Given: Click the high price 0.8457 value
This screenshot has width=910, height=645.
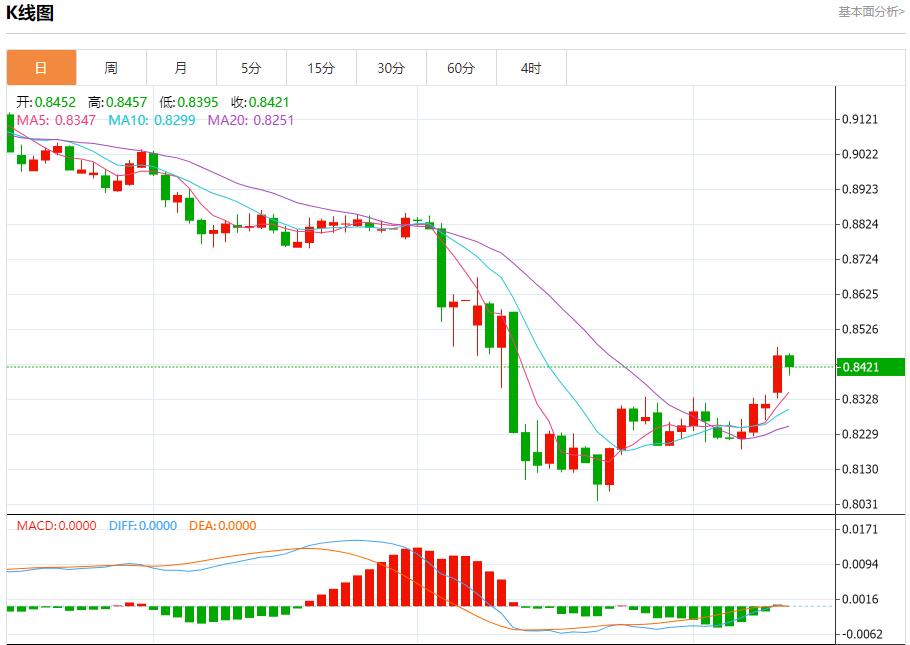Looking at the screenshot, I should coord(127,102).
